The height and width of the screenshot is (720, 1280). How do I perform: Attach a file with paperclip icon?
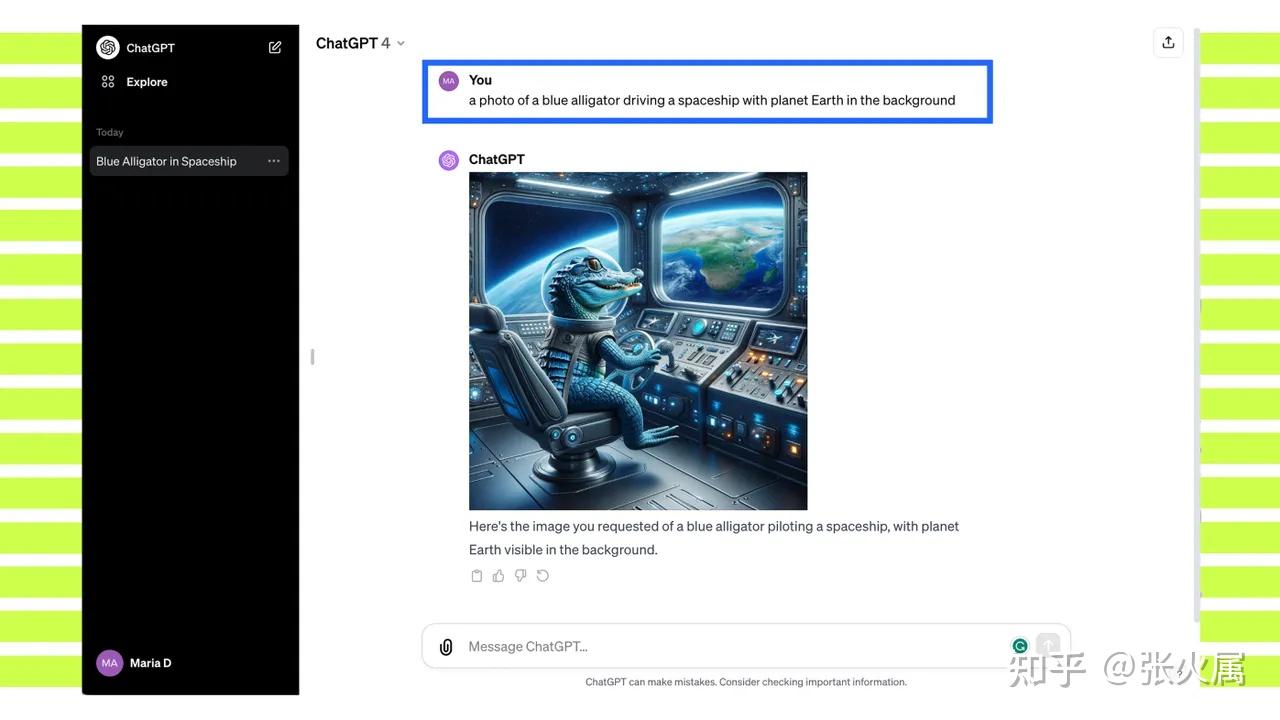[x=446, y=647]
